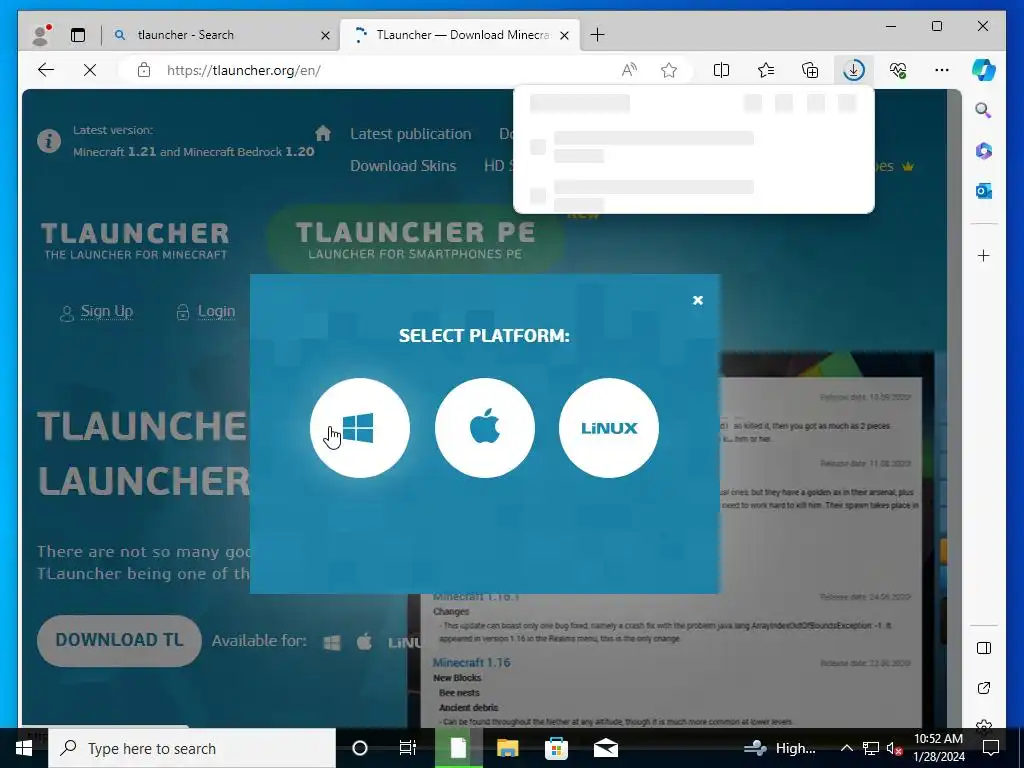This screenshot has width=1024, height=768.
Task: Click the TLauncher logo
Action: 135,241
